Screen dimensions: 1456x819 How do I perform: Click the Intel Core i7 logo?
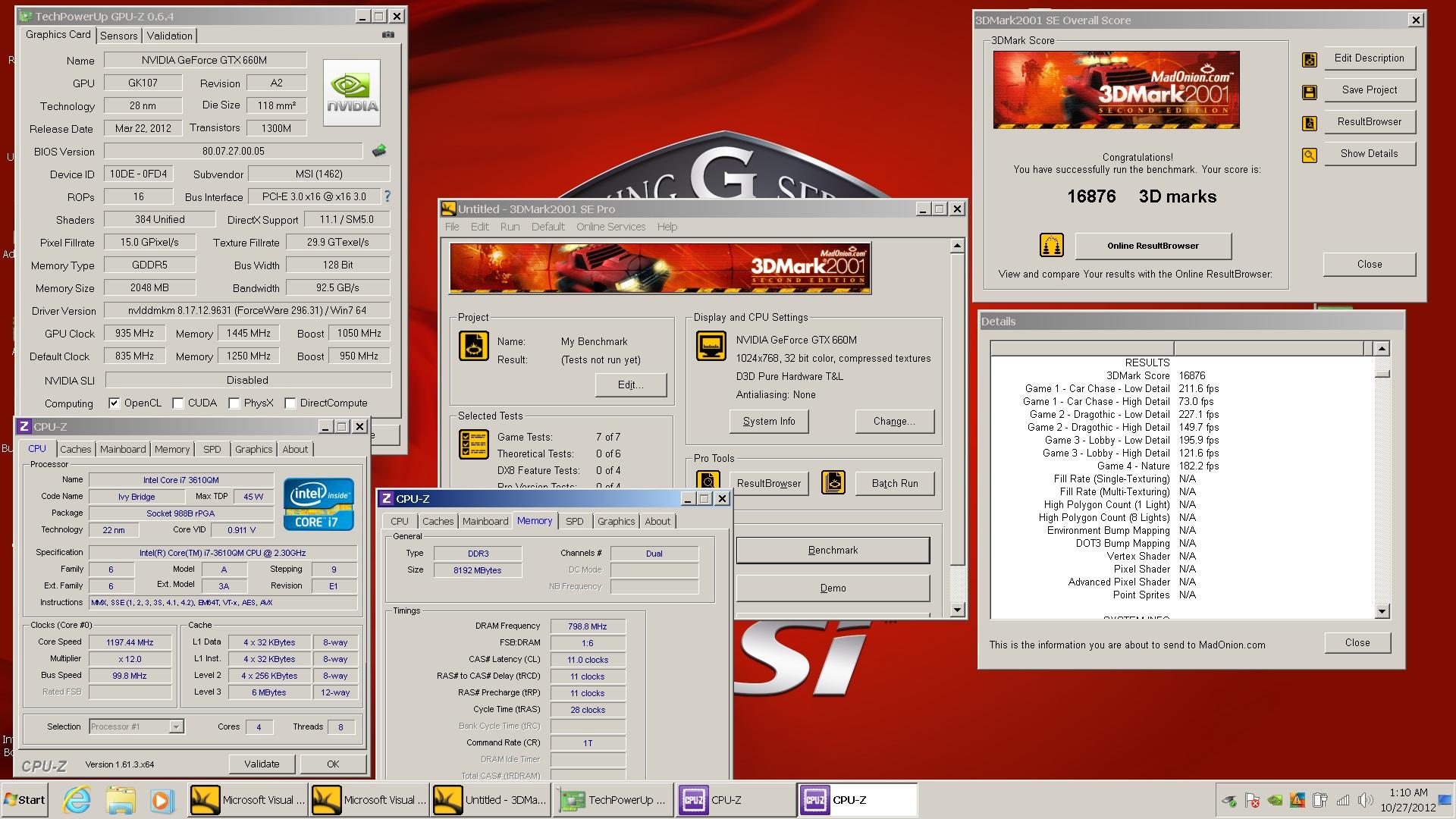318,504
